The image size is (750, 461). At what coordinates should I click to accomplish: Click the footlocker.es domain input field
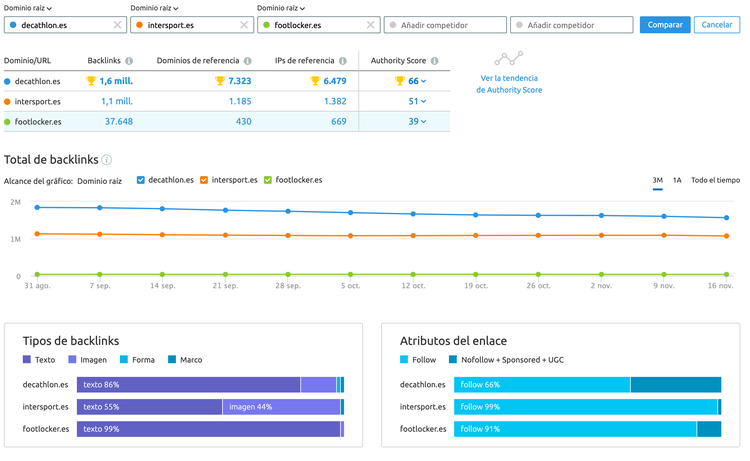(319, 25)
